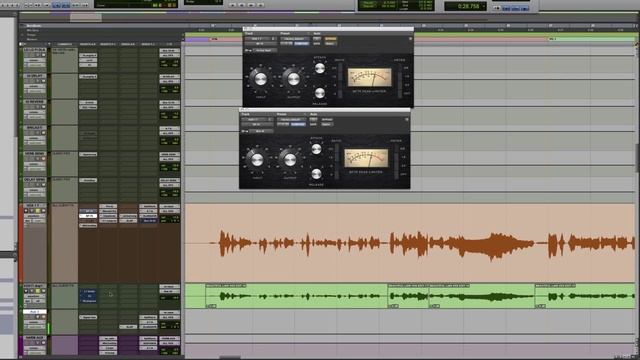
Task: Click the INSERTS A-E column header
Action: pos(88,44)
